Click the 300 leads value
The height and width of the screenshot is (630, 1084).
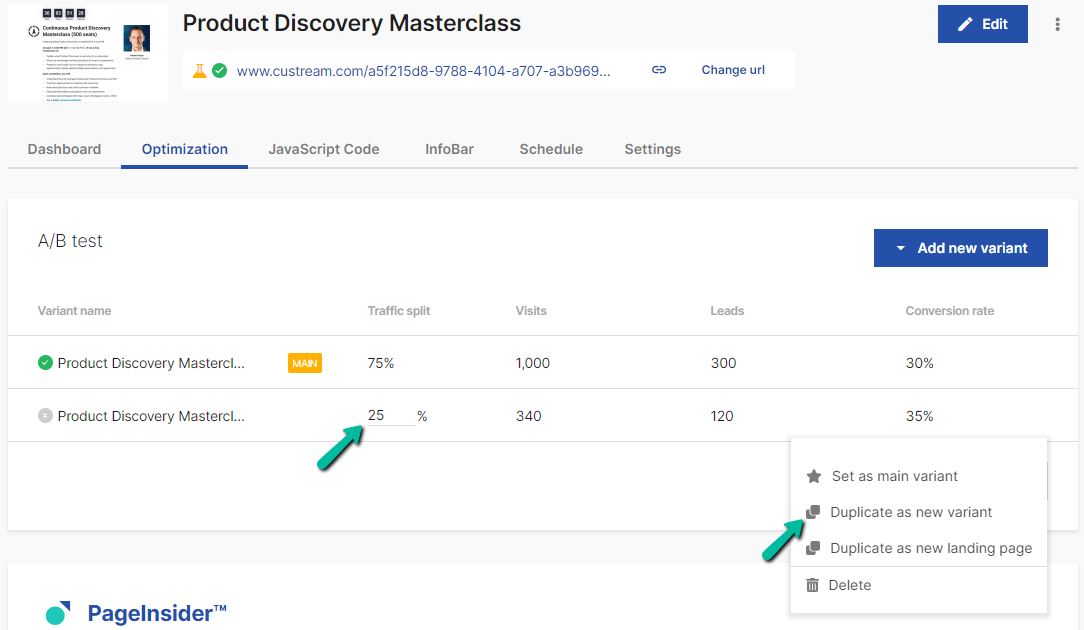(x=724, y=363)
